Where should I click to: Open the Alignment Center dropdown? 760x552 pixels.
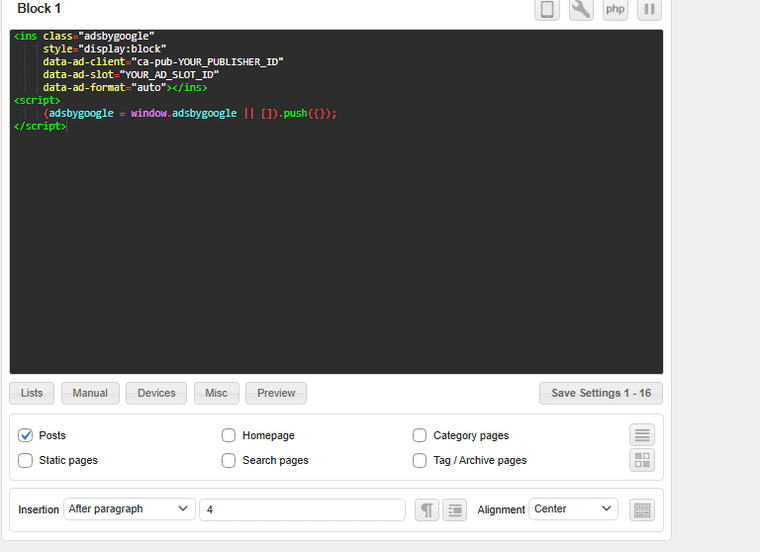point(573,509)
